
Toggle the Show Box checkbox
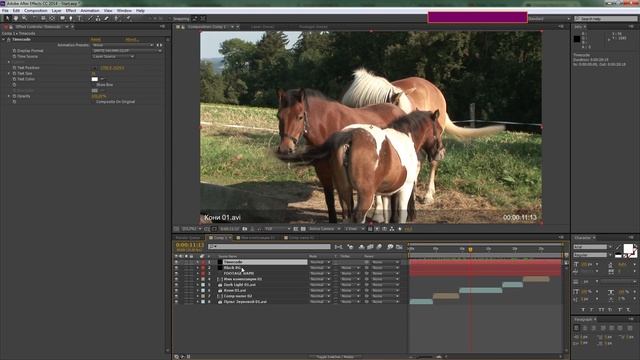(93, 85)
